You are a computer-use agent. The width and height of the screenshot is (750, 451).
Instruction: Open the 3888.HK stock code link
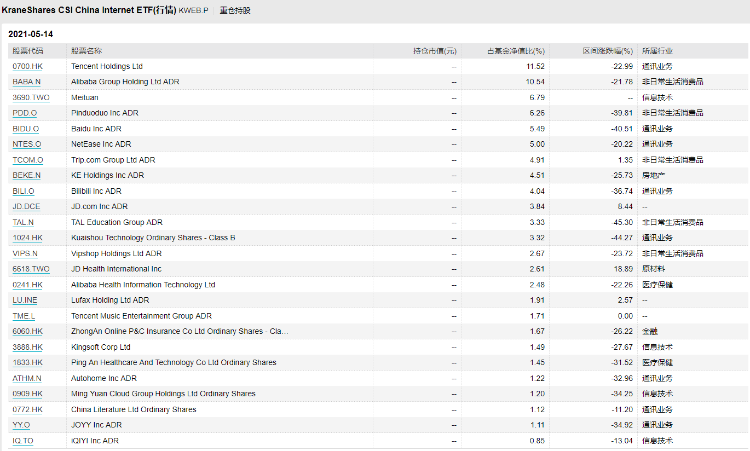[x=27, y=347]
